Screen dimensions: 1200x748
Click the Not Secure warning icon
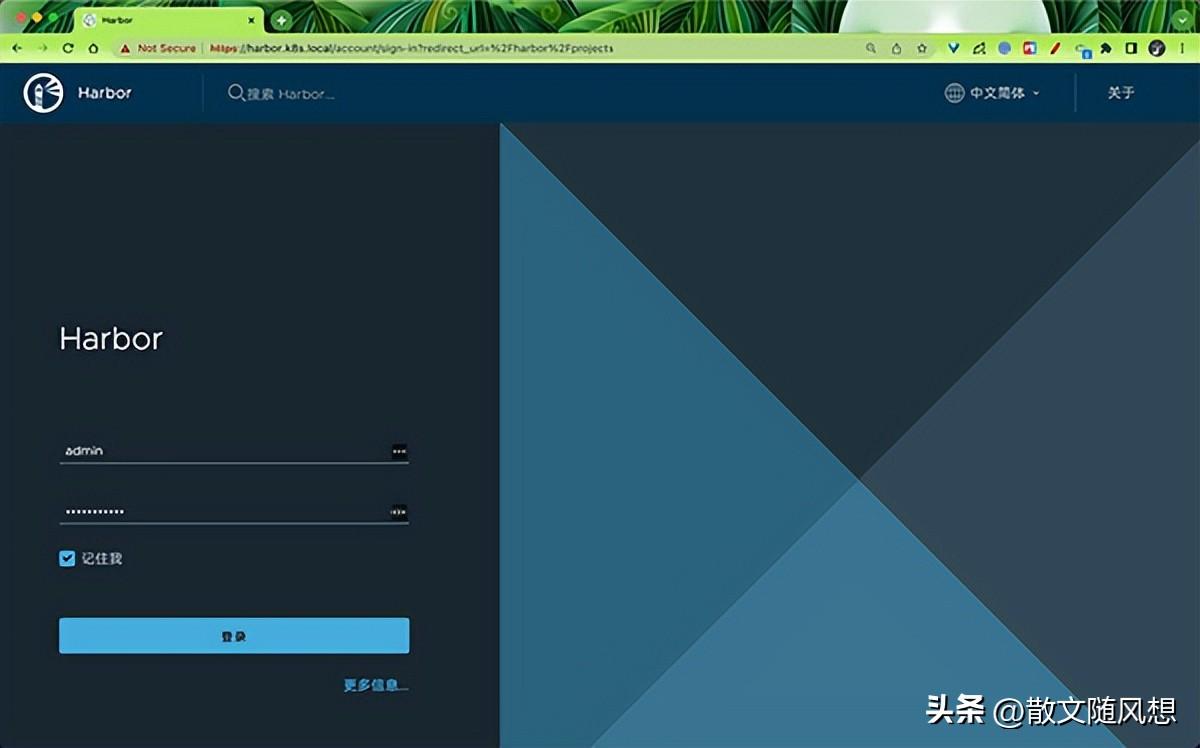click(x=125, y=48)
